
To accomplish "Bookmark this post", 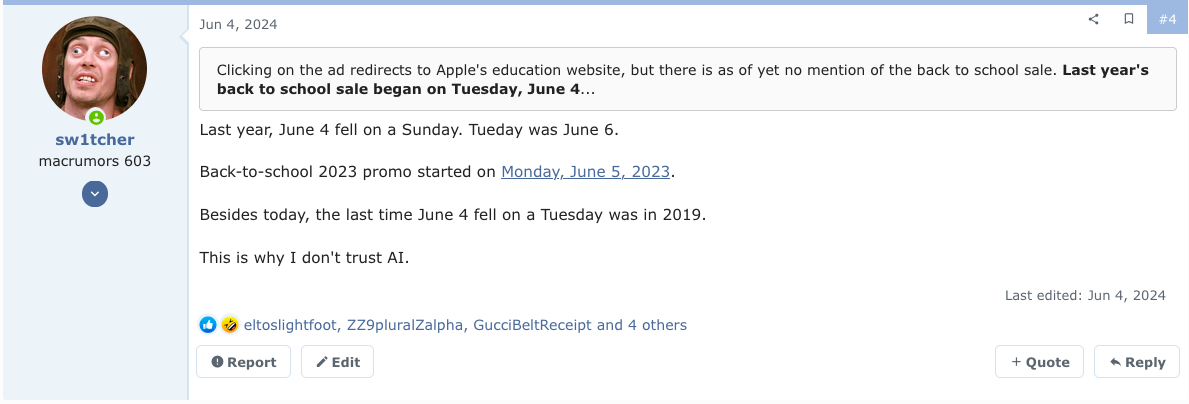I will click(x=1129, y=19).
